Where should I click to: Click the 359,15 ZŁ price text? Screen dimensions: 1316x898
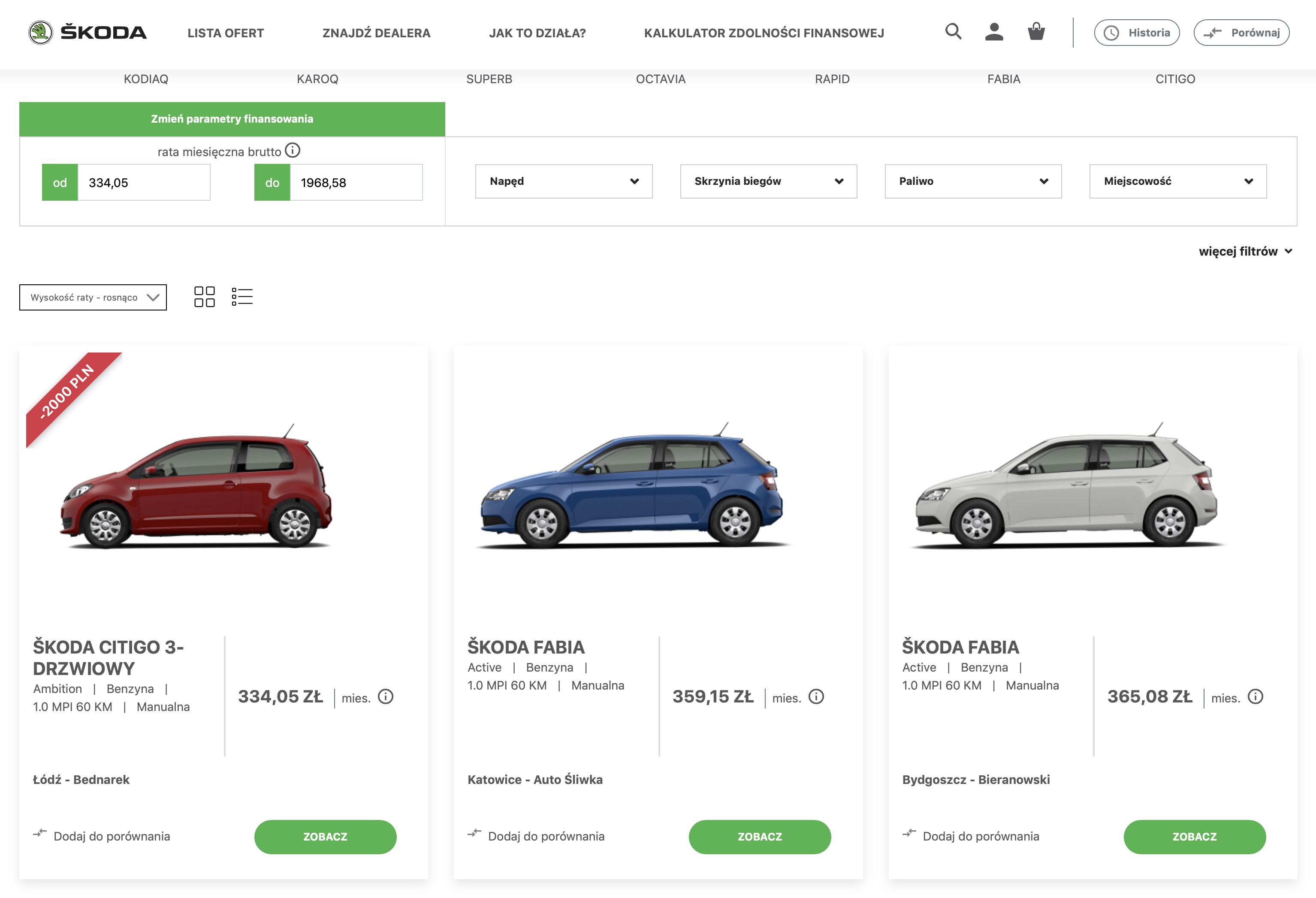713,696
